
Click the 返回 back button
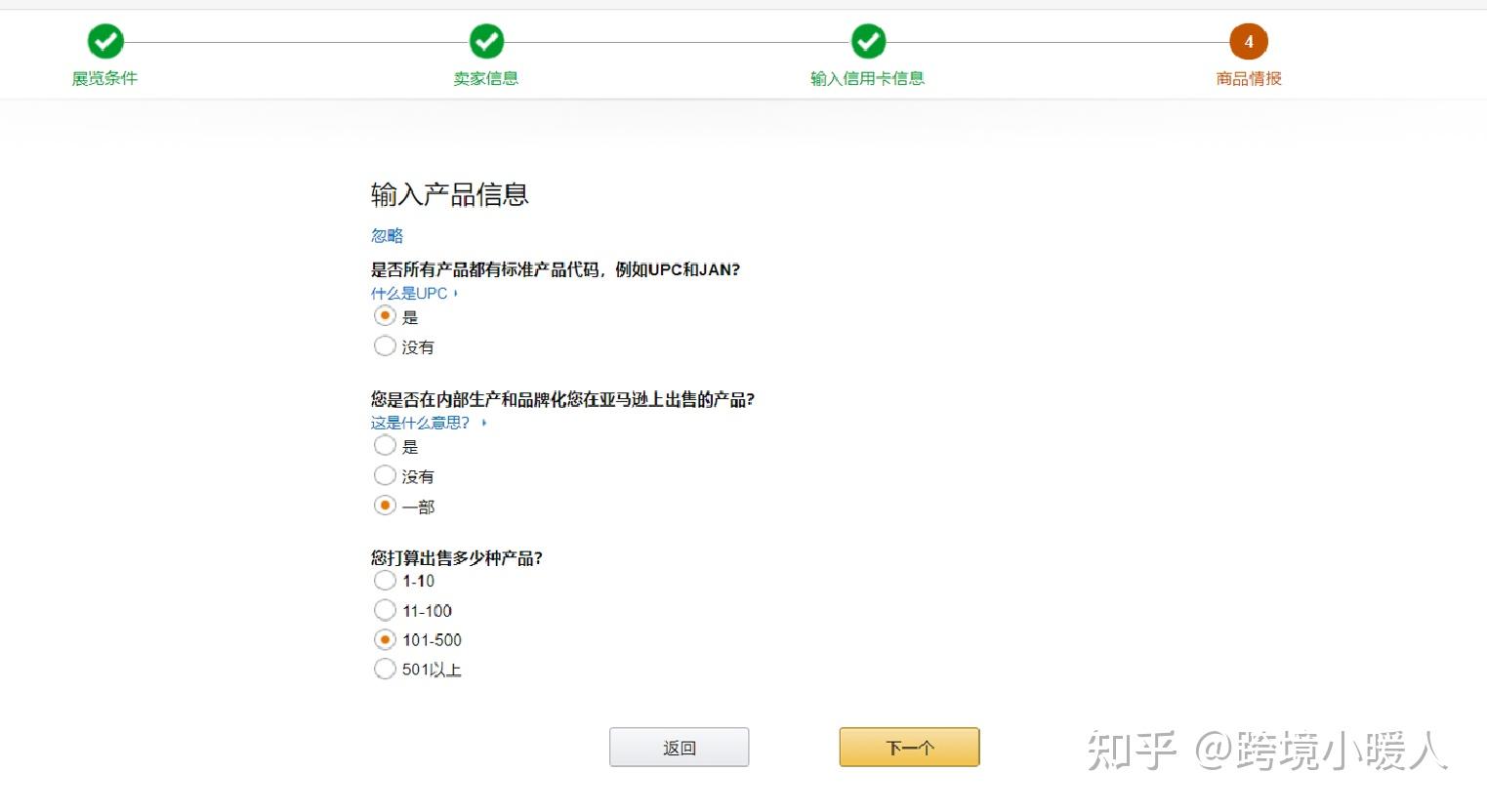click(680, 748)
